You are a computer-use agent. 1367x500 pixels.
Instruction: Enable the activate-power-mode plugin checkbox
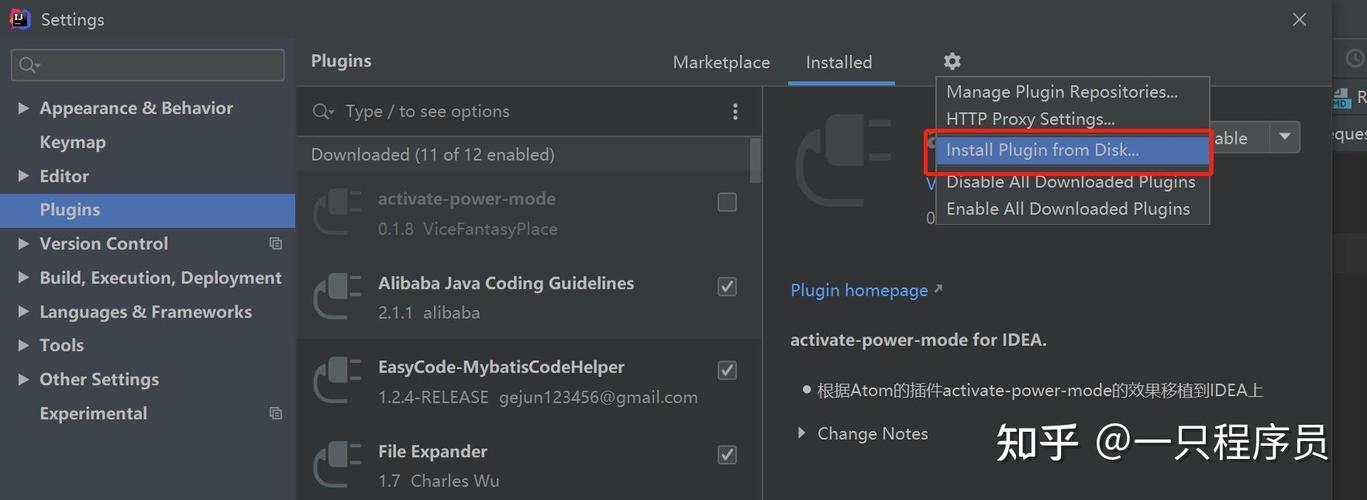pyautogui.click(x=727, y=202)
